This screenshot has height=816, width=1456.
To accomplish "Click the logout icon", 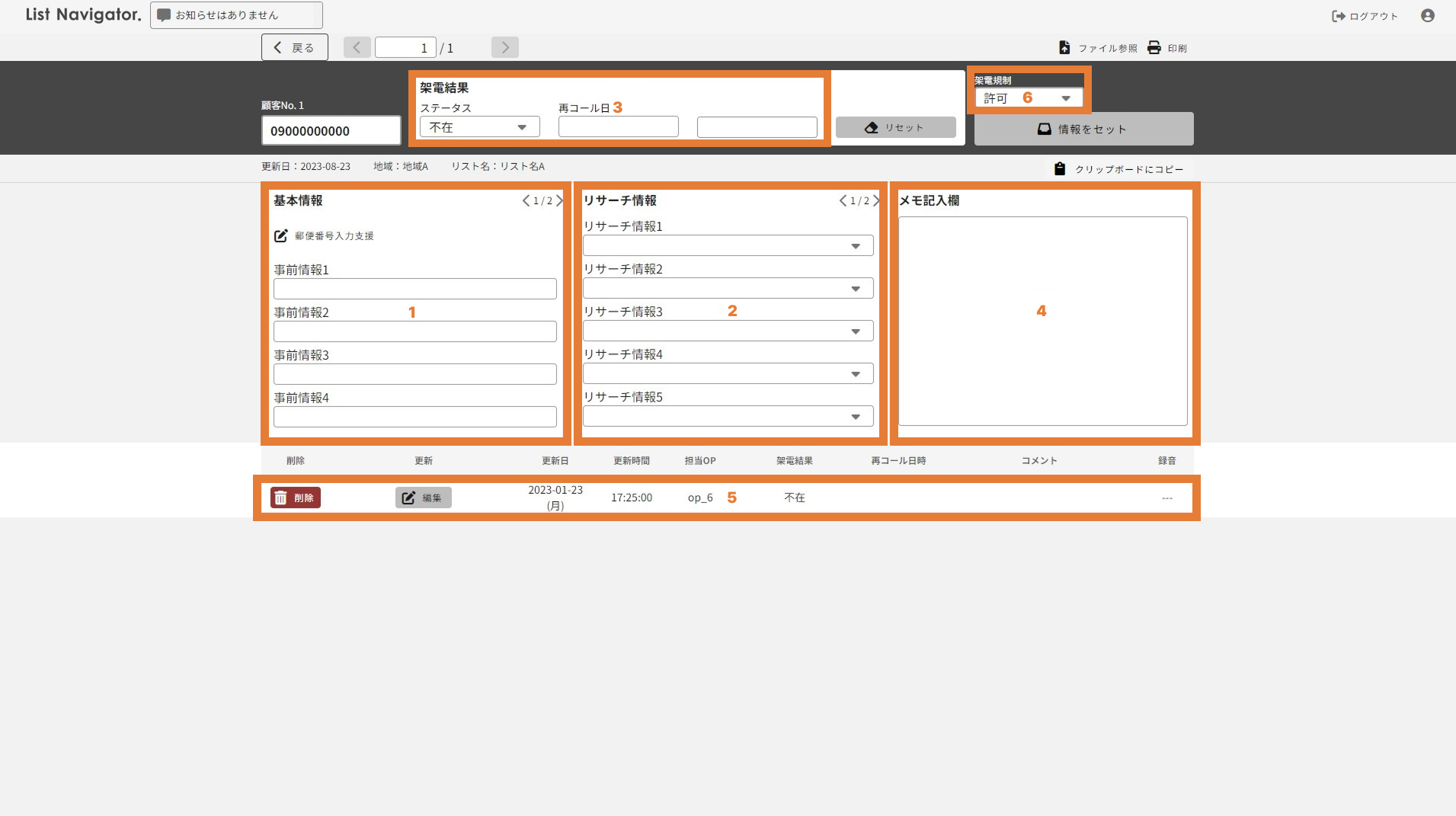I will (x=1338, y=16).
